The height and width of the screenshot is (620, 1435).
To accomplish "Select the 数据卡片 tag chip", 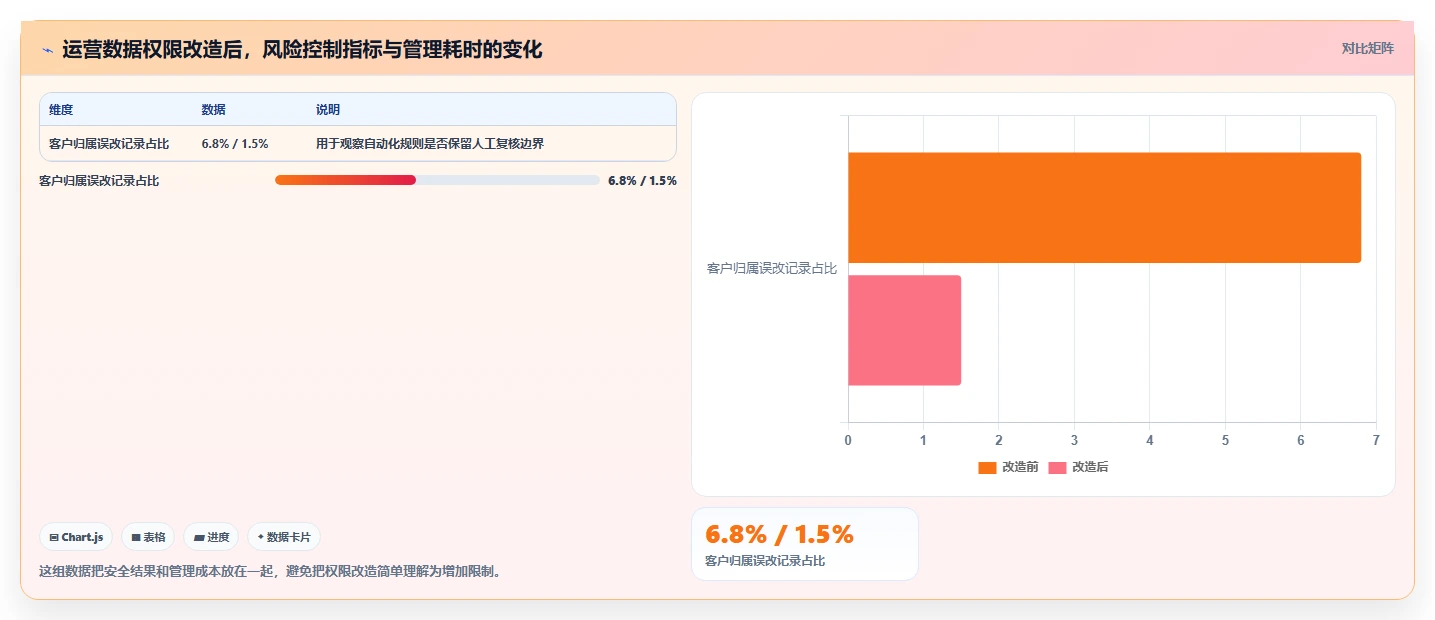I will click(x=284, y=537).
